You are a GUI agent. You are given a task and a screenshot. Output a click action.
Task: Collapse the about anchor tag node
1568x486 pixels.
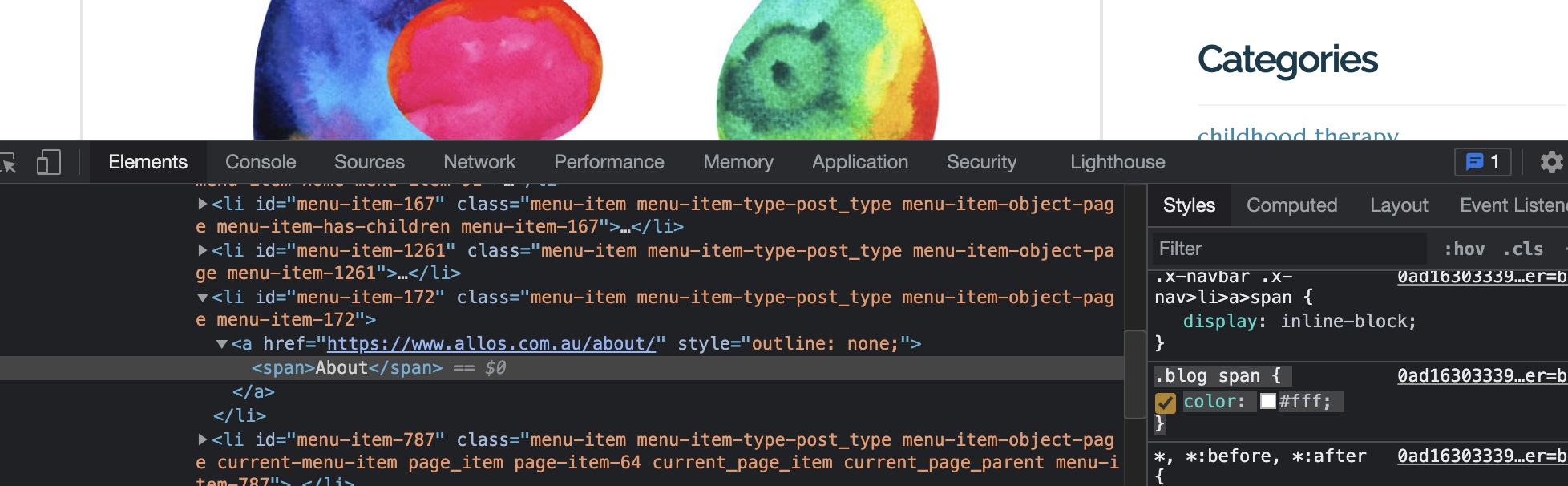222,344
